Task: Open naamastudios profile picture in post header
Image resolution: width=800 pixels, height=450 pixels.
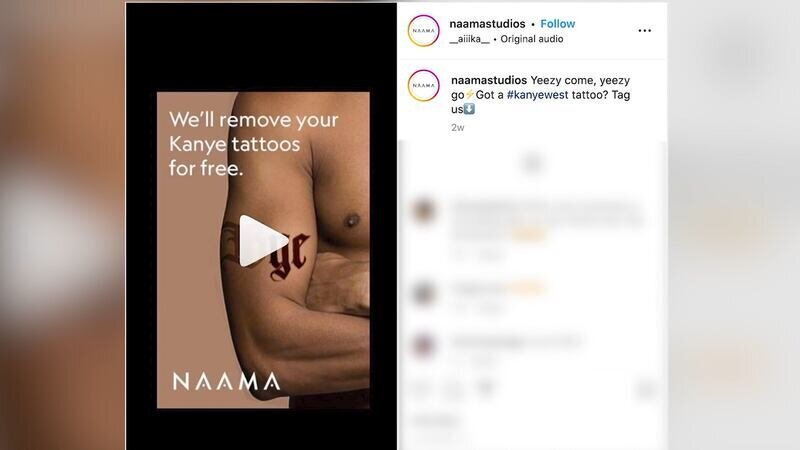Action: [423, 31]
